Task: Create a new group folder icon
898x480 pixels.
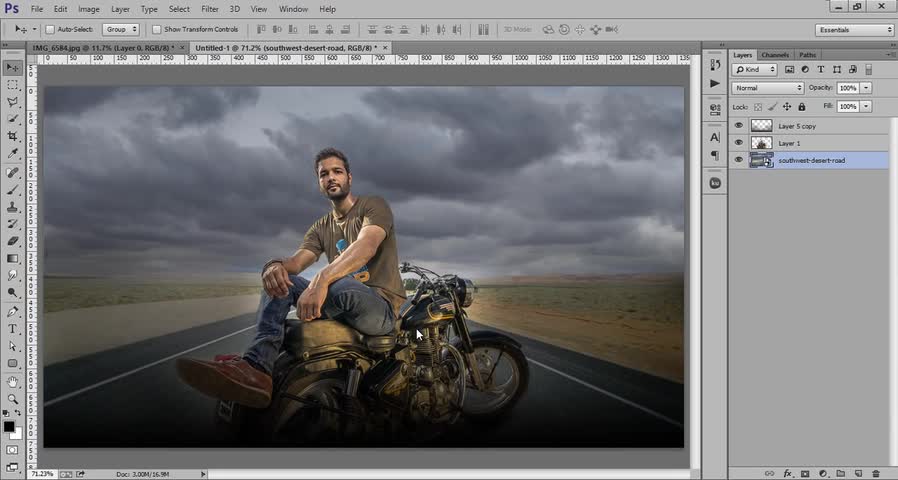Action: click(x=840, y=474)
